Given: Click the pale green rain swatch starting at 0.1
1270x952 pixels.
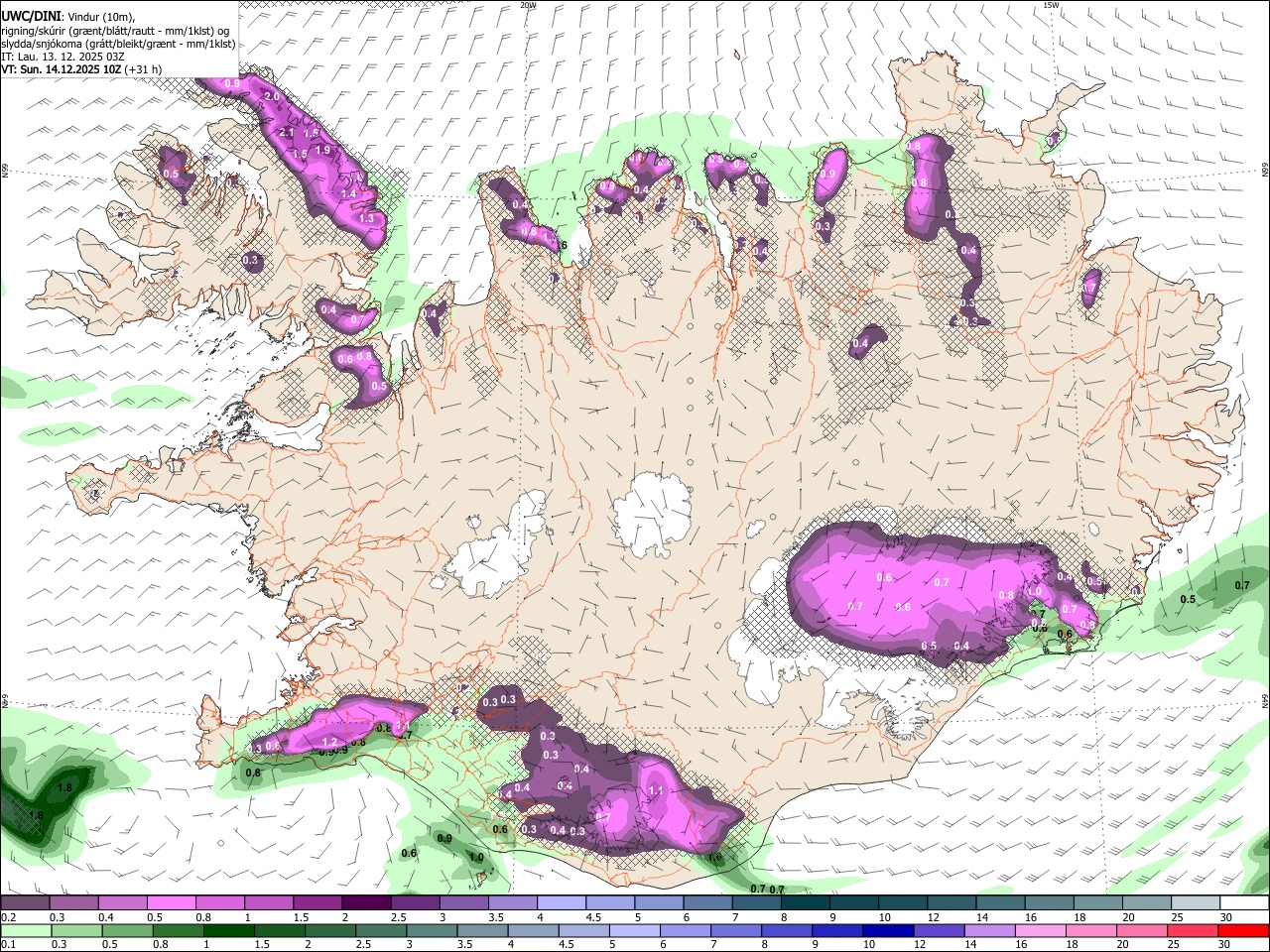Looking at the screenshot, I should click(26, 931).
